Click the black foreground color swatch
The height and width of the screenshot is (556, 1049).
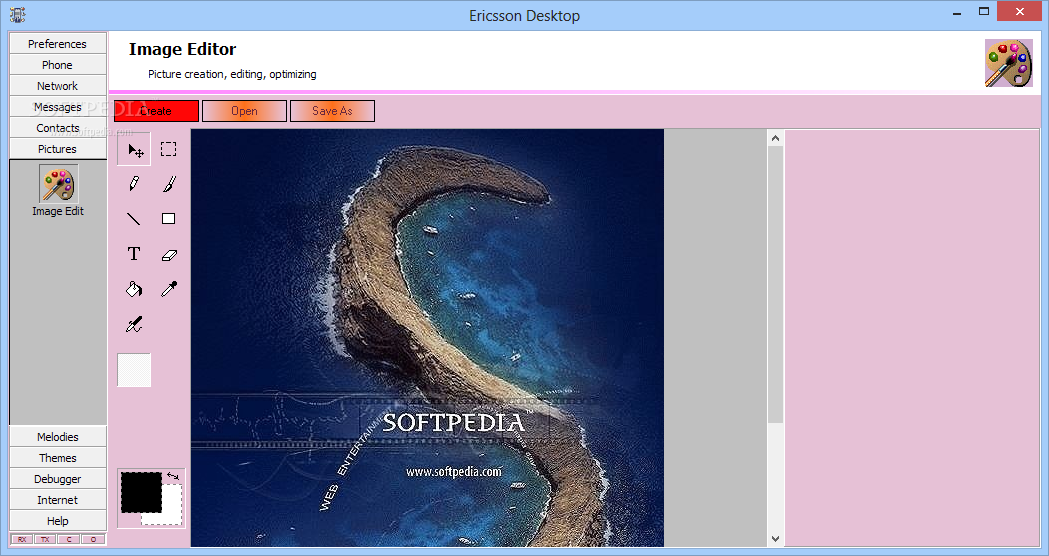(141, 492)
